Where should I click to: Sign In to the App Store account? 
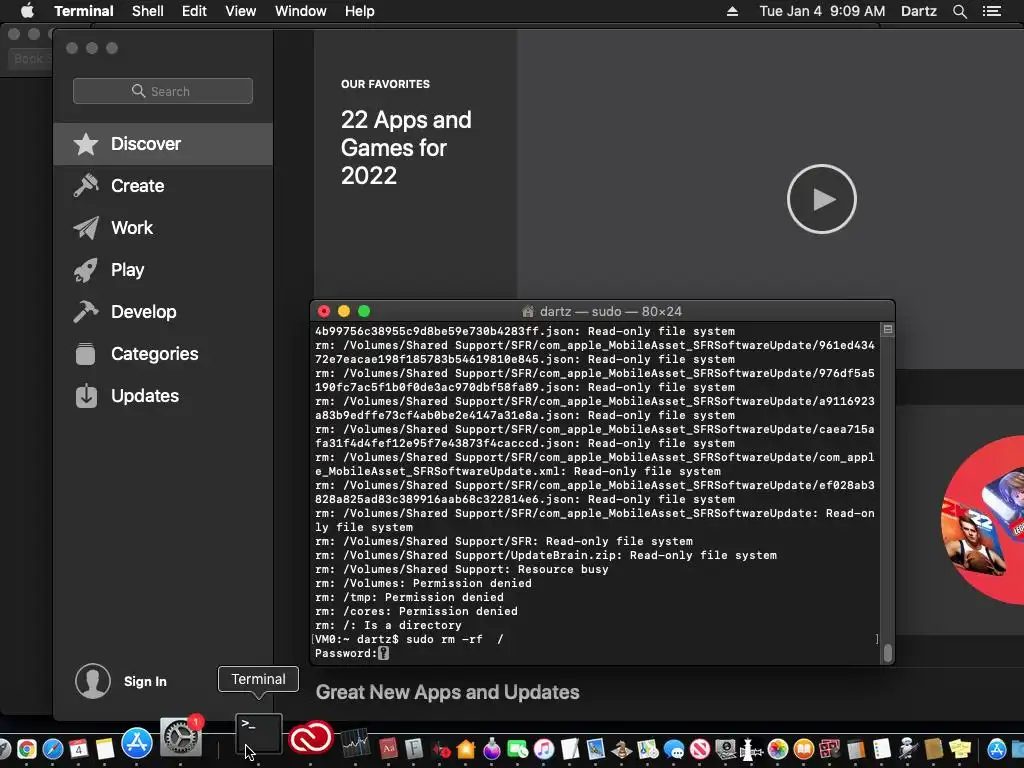coord(145,681)
